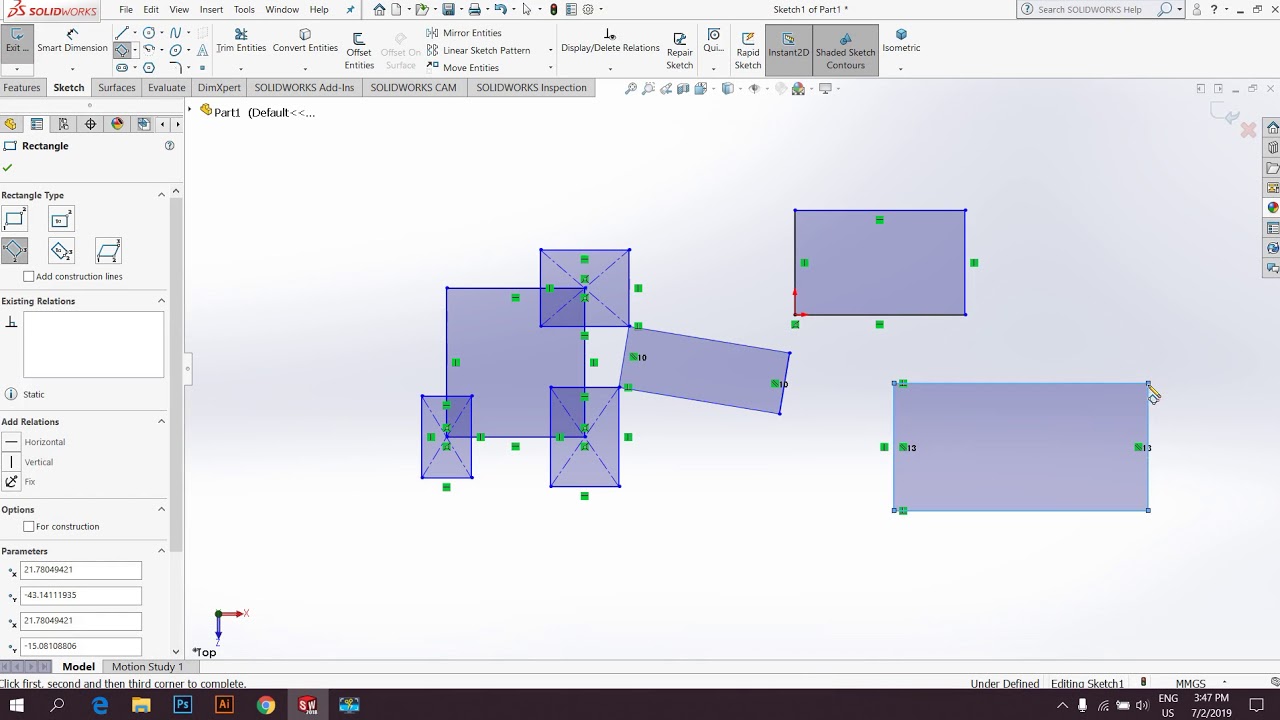The width and height of the screenshot is (1280, 720).
Task: Enable Add construction lines checkbox
Action: tap(29, 277)
